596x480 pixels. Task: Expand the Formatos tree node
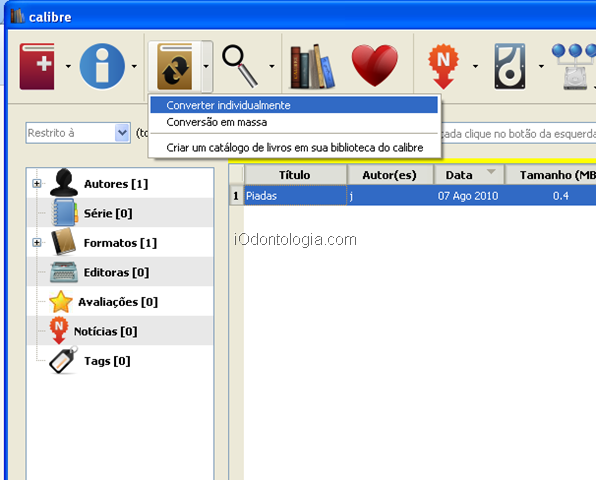pos(36,242)
